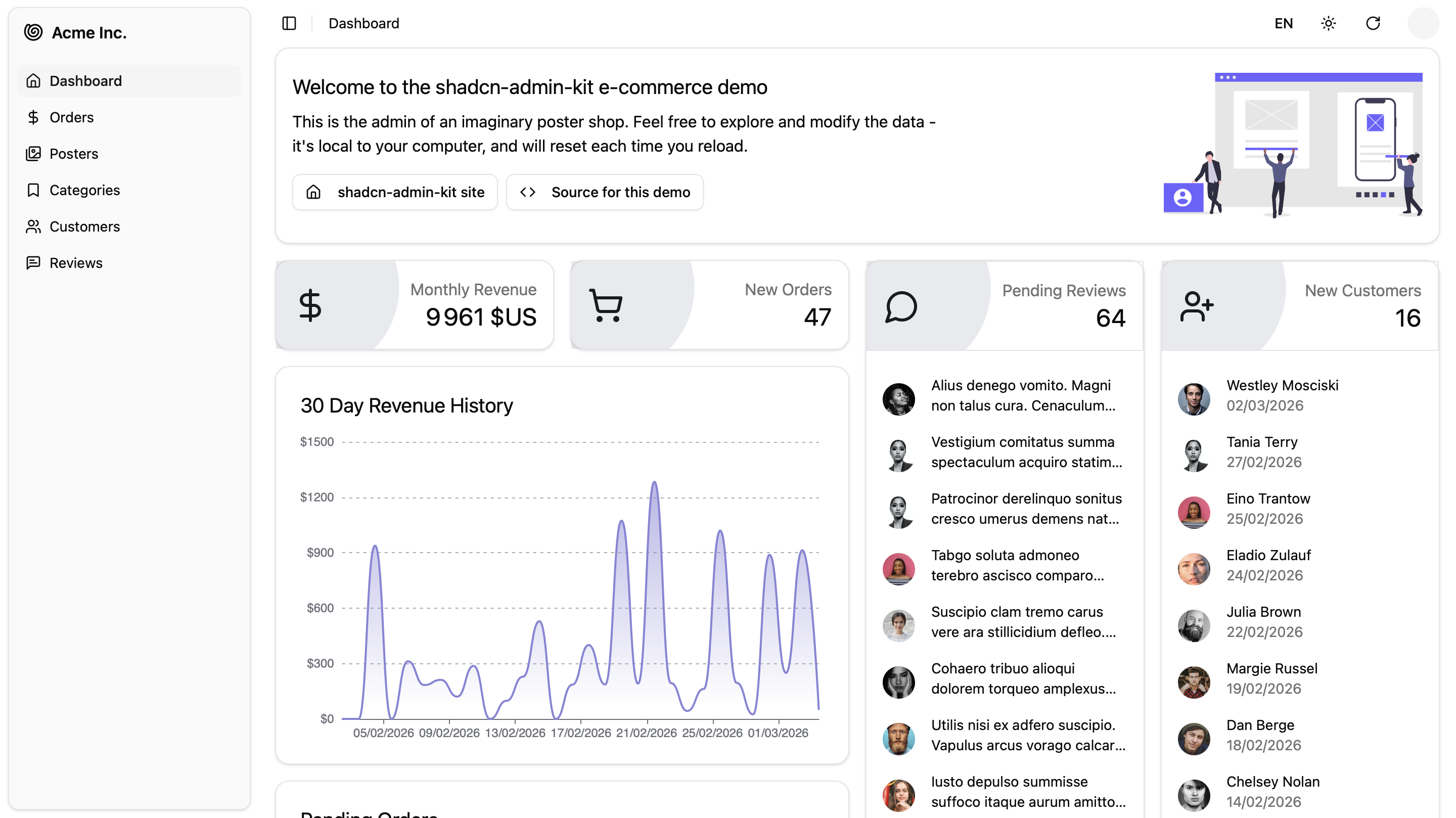Viewport: 1456px width, 818px height.
Task: Click the Pending Reviews speech bubble icon
Action: tap(900, 307)
